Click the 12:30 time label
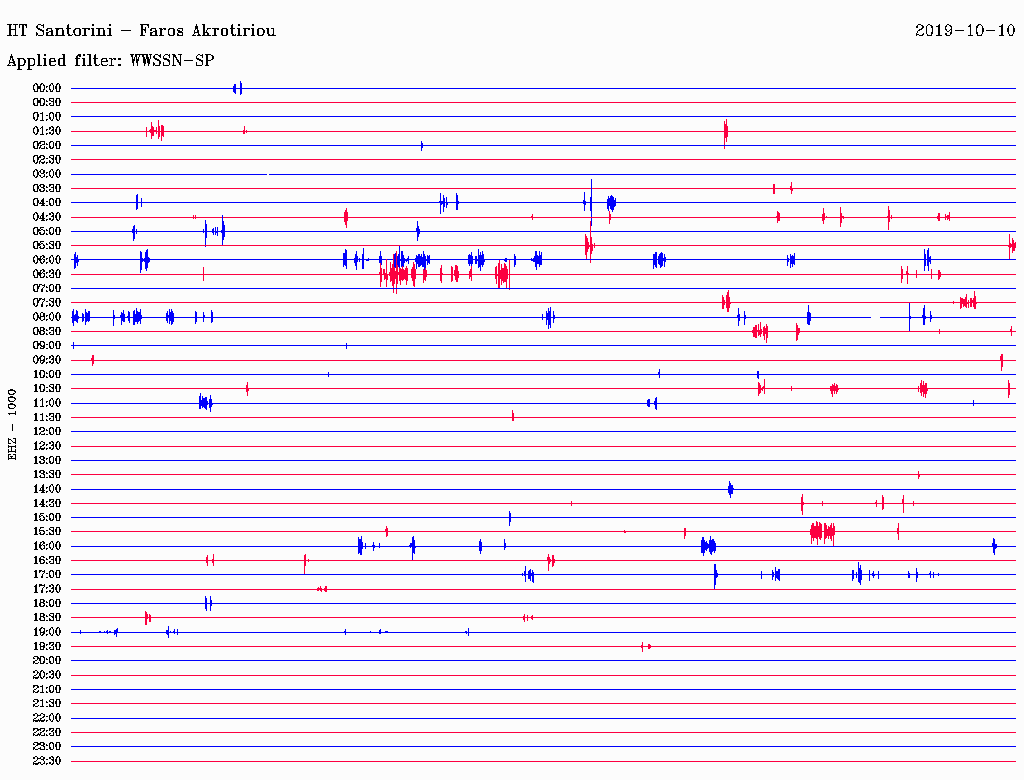Screen dimensions: 1024x780 (47, 446)
